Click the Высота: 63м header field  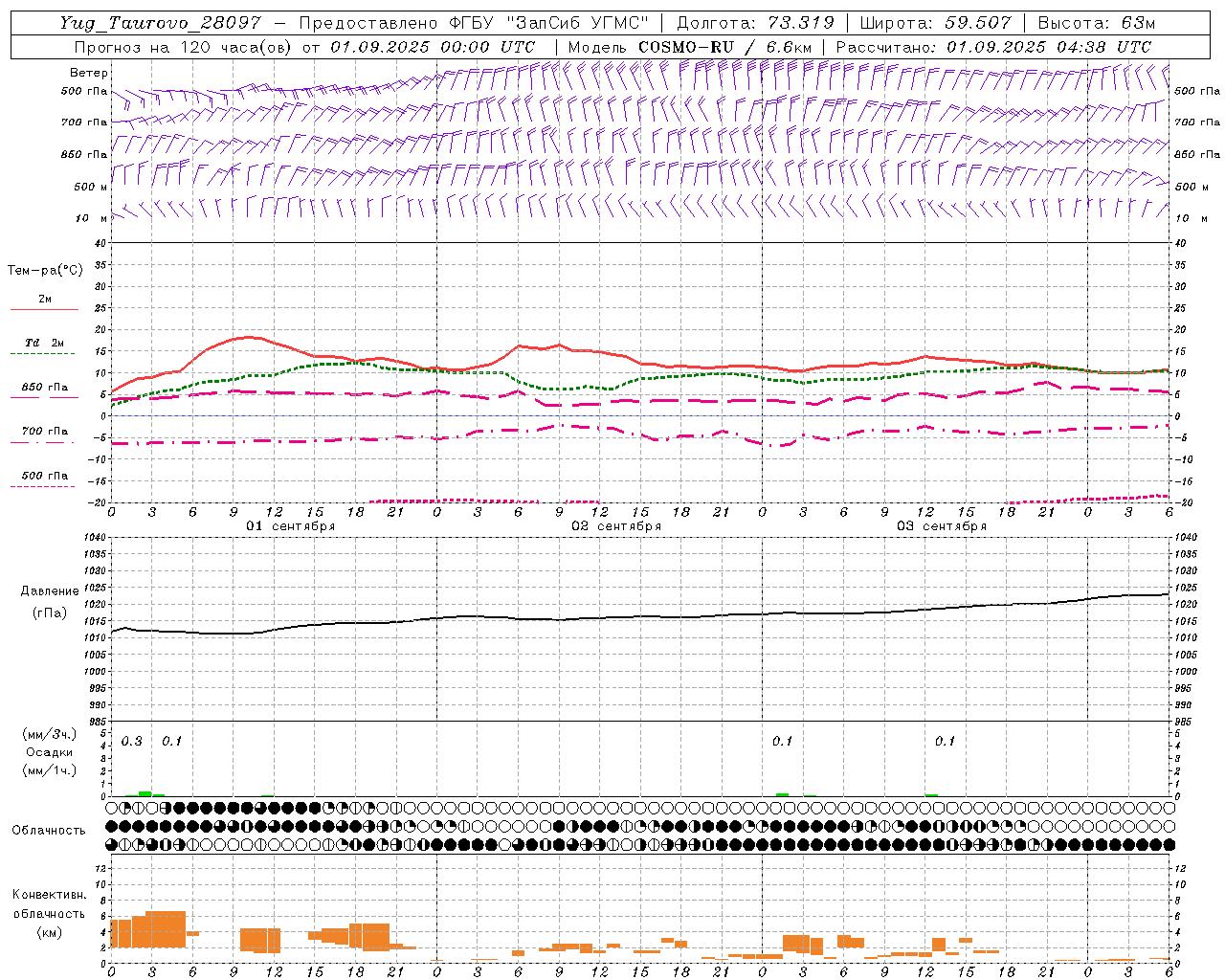(x=1097, y=23)
